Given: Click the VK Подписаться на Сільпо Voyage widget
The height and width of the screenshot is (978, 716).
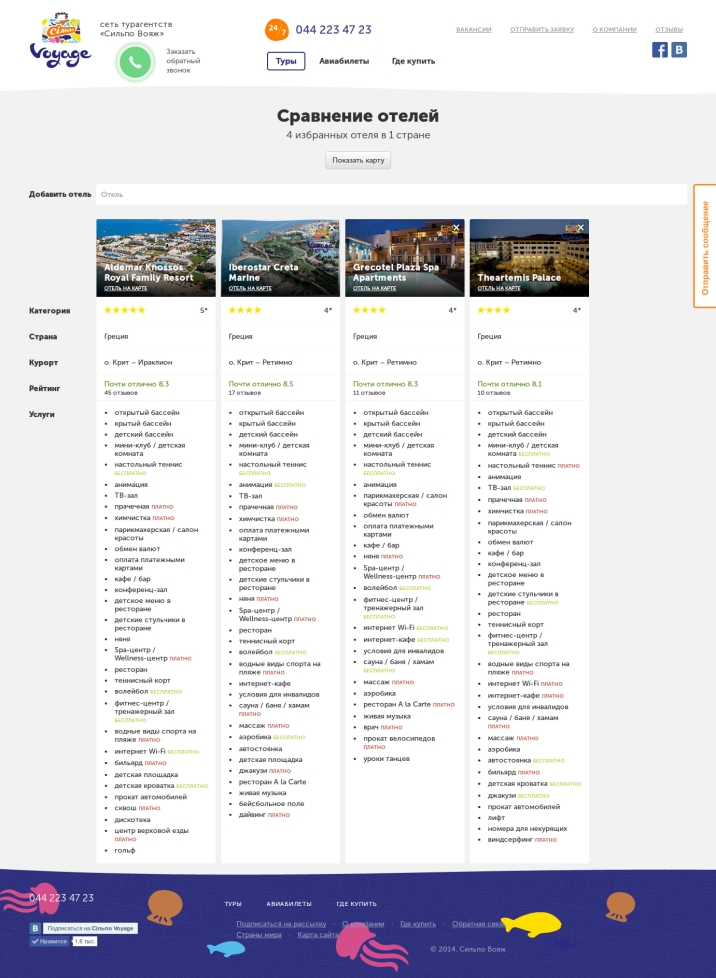Looking at the screenshot, I should coord(84,928).
